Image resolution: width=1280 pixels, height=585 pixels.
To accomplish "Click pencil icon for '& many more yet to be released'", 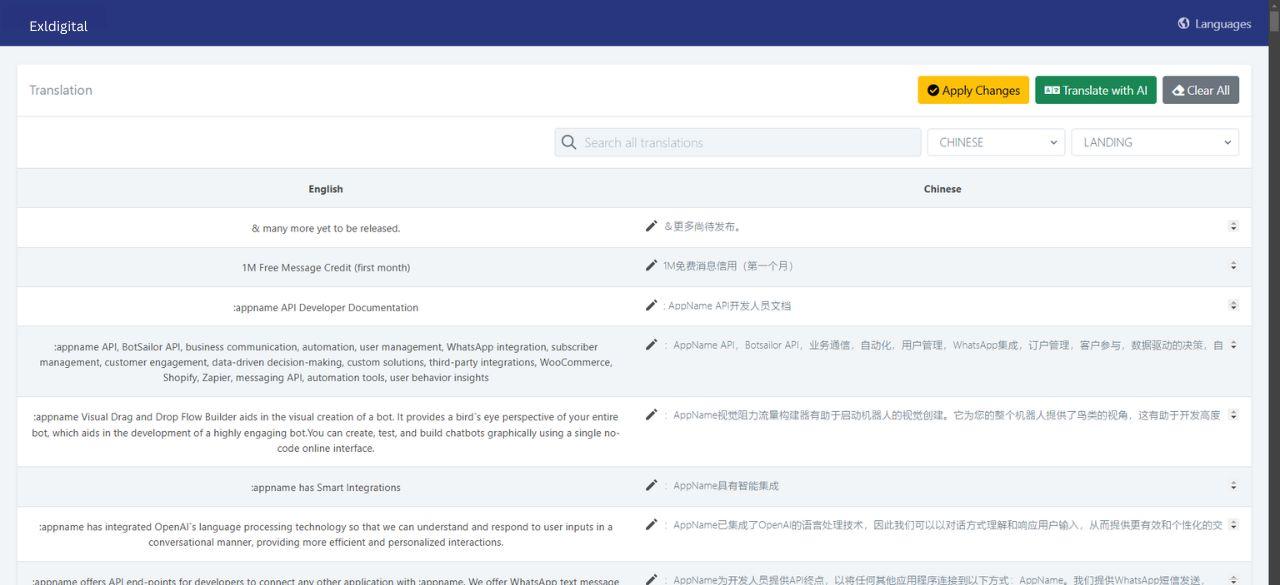I will pos(651,226).
